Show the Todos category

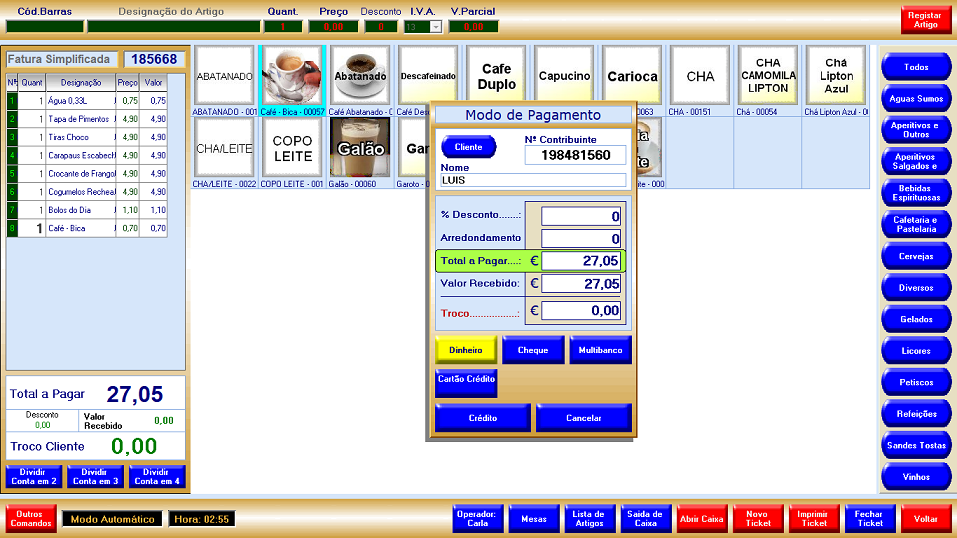(x=916, y=67)
